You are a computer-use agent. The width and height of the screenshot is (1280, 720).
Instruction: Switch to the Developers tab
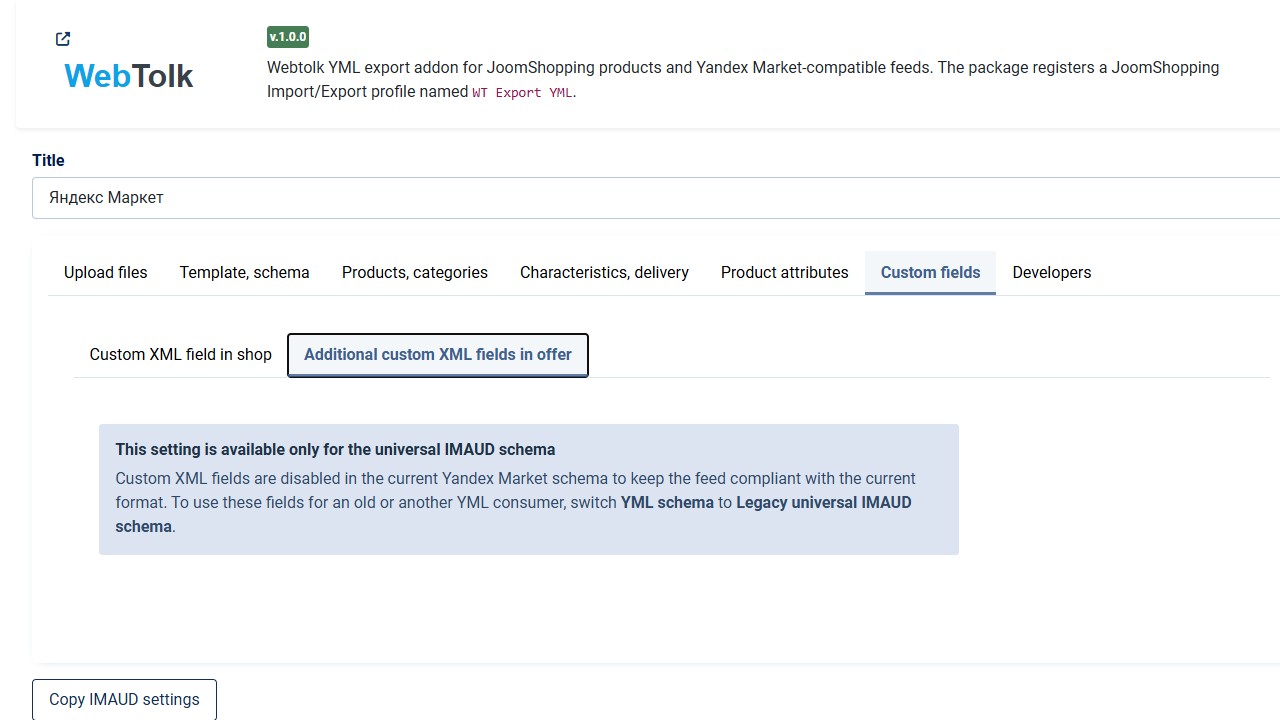1052,272
